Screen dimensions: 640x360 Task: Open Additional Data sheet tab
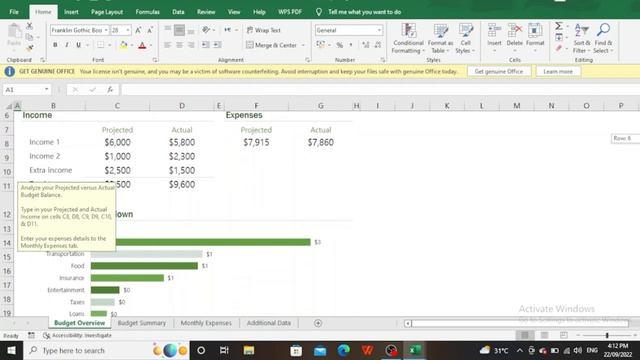pyautogui.click(x=269, y=323)
